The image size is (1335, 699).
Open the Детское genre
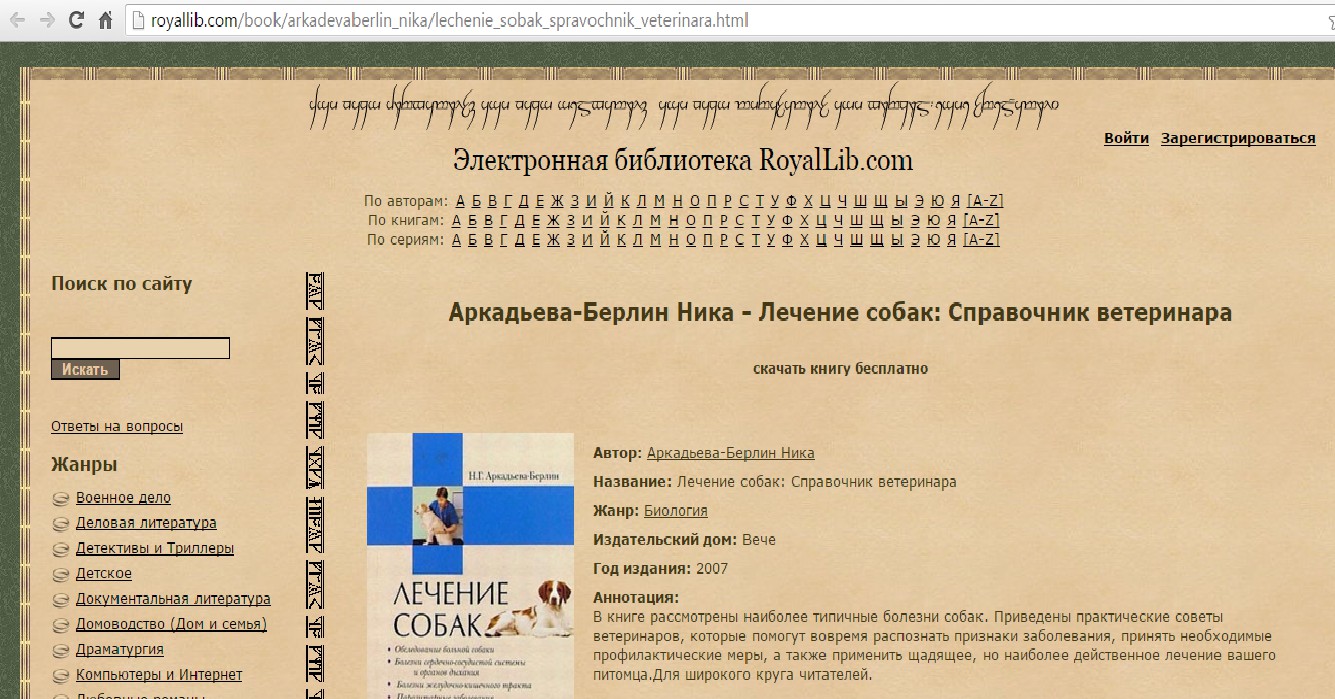pos(104,573)
